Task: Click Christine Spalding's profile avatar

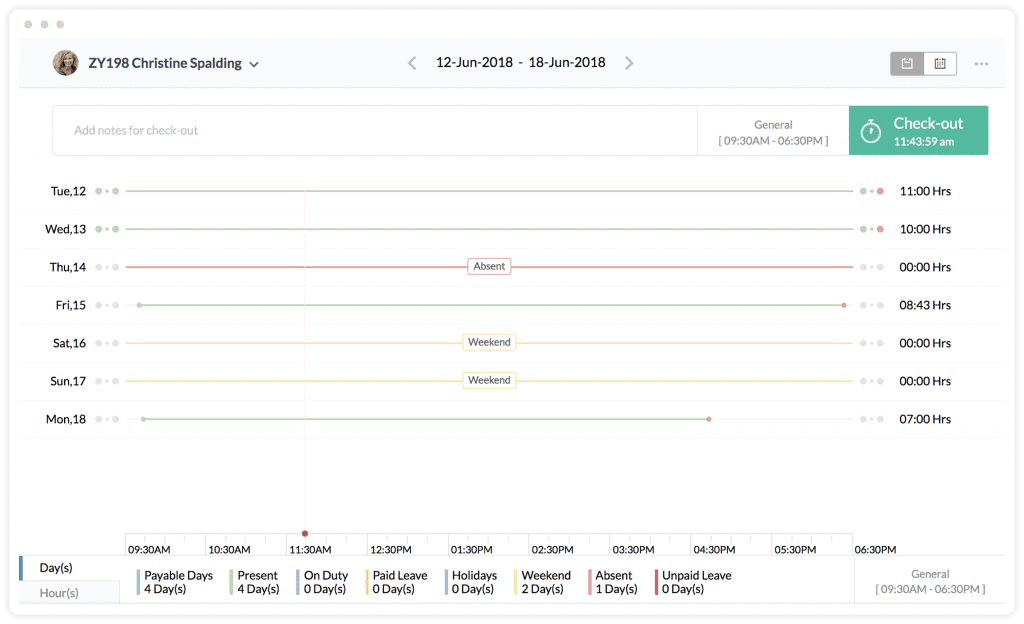Action: point(66,62)
